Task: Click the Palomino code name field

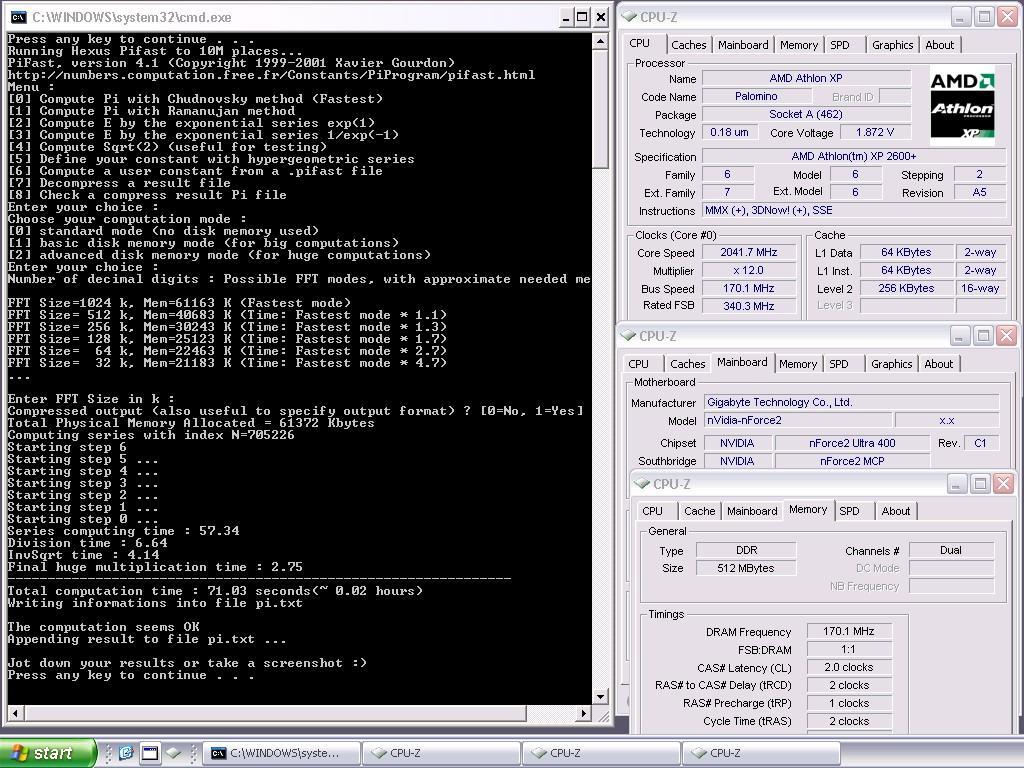Action: coord(756,96)
